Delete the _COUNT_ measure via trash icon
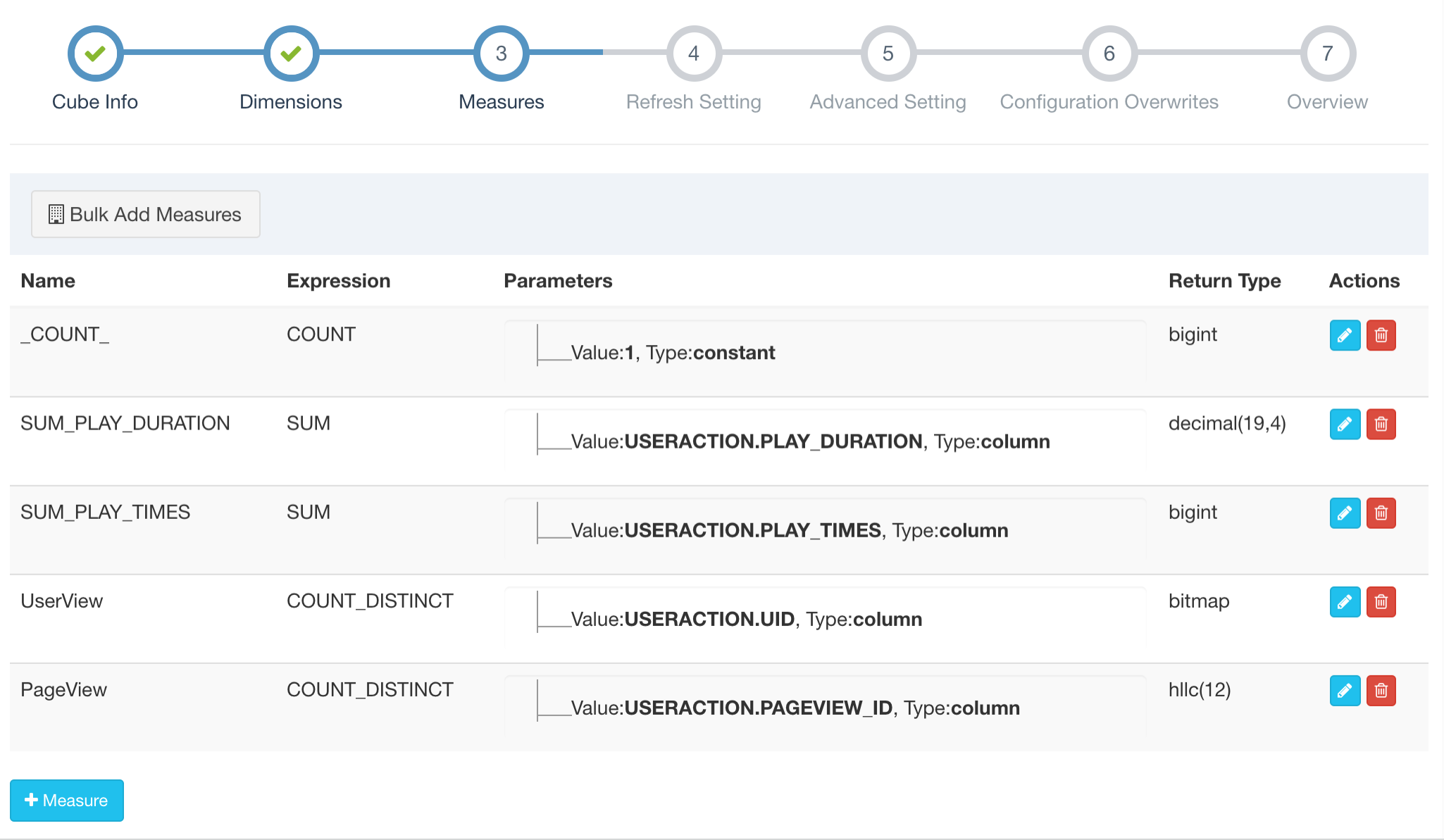The width and height of the screenshot is (1444, 840). pos(1381,335)
